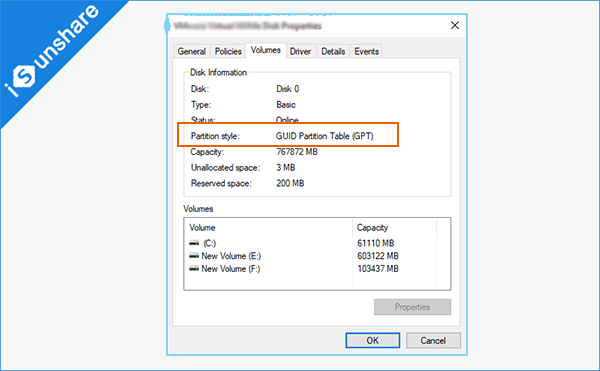Open the Driver tab

point(300,51)
